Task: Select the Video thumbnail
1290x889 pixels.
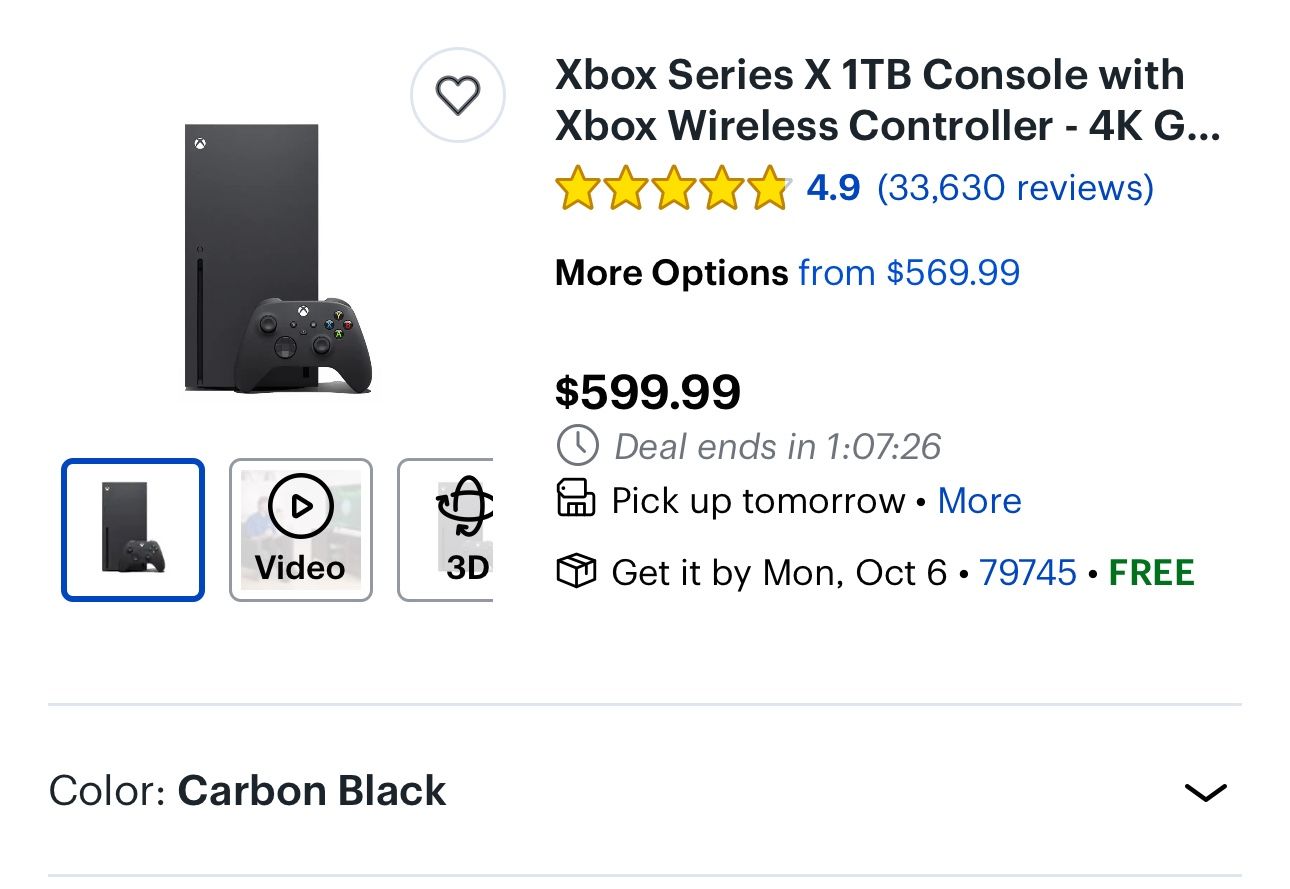Action: (299, 528)
